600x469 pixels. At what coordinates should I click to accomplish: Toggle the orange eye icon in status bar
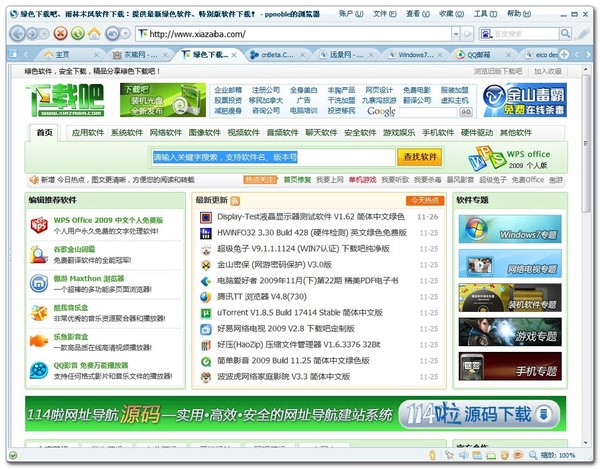(518, 455)
